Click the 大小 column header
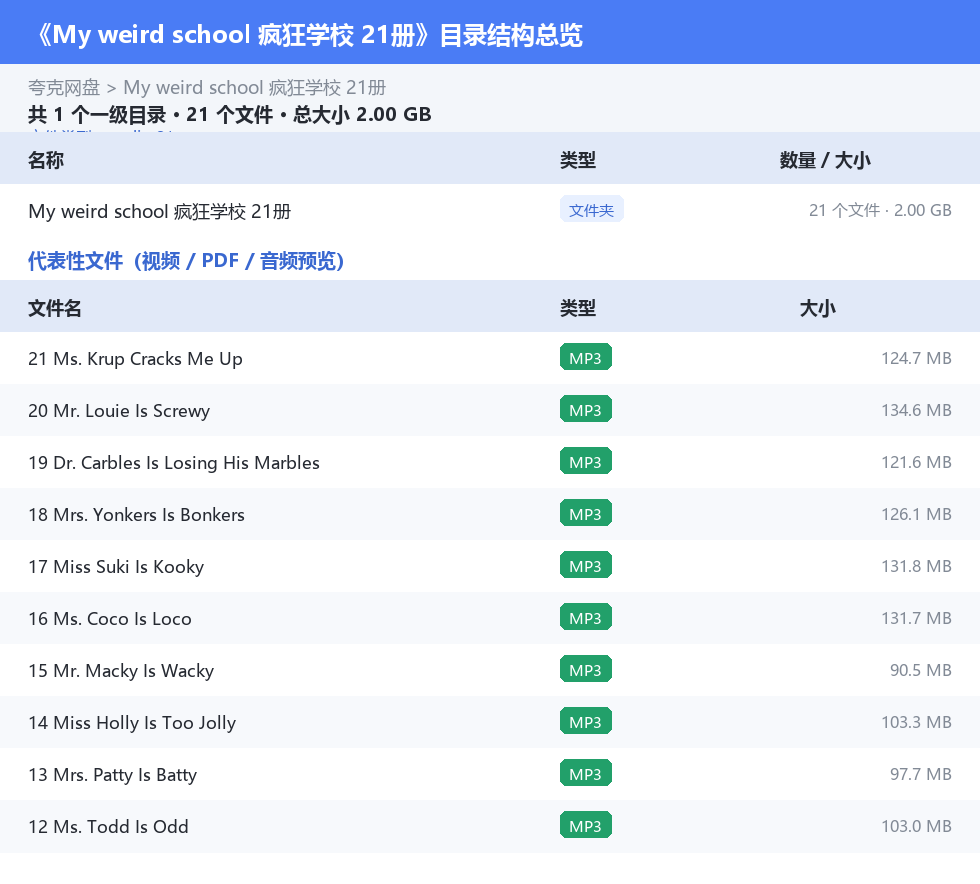 [x=818, y=308]
